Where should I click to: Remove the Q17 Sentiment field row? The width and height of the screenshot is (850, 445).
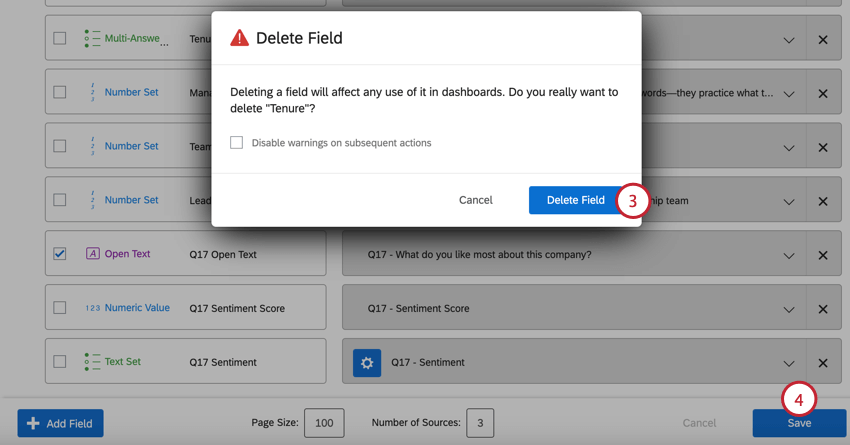pyautogui.click(x=823, y=363)
